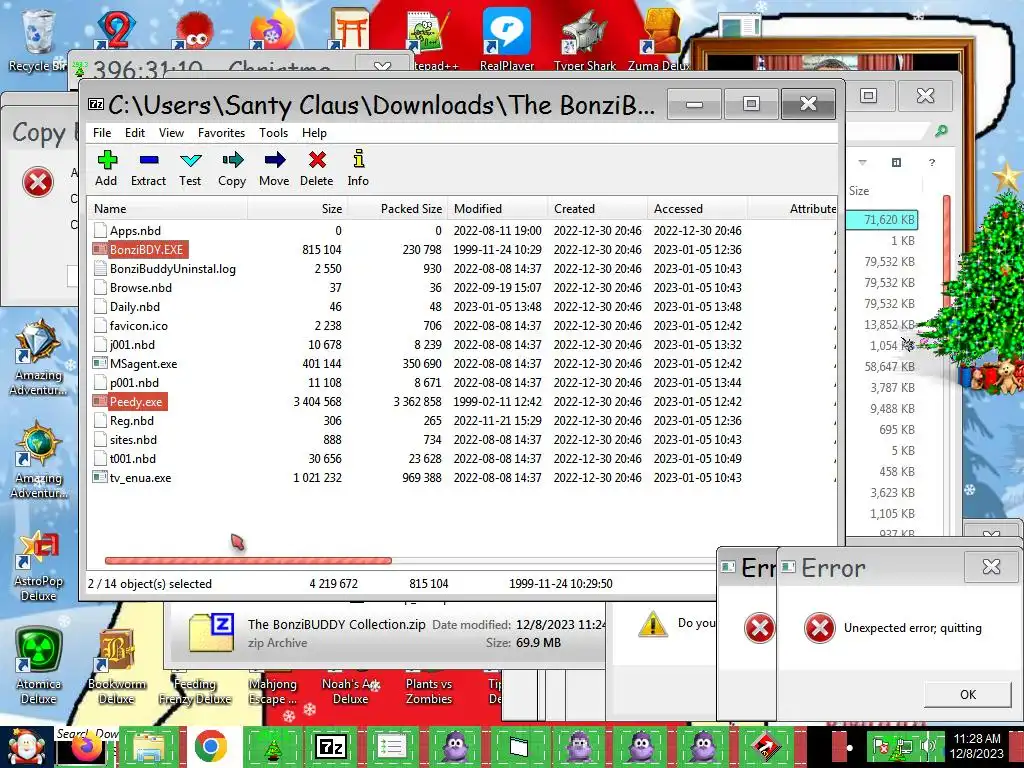
Task: Select the Daily.nbd file
Action: tap(135, 306)
